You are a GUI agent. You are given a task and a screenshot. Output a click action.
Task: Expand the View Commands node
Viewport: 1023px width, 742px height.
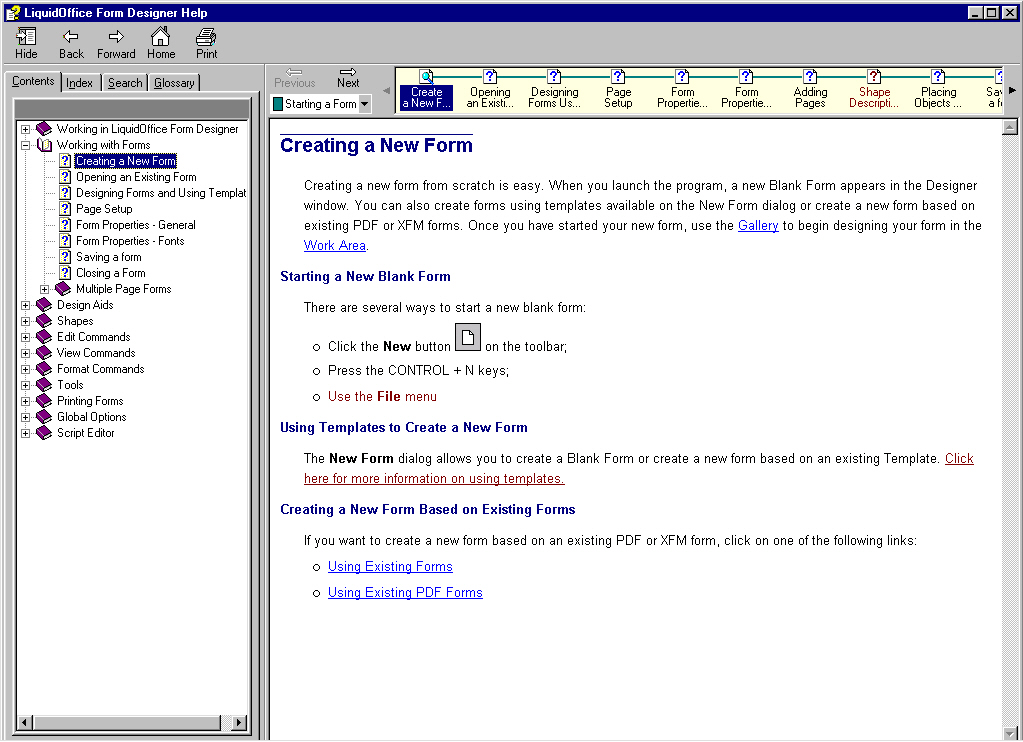click(25, 353)
